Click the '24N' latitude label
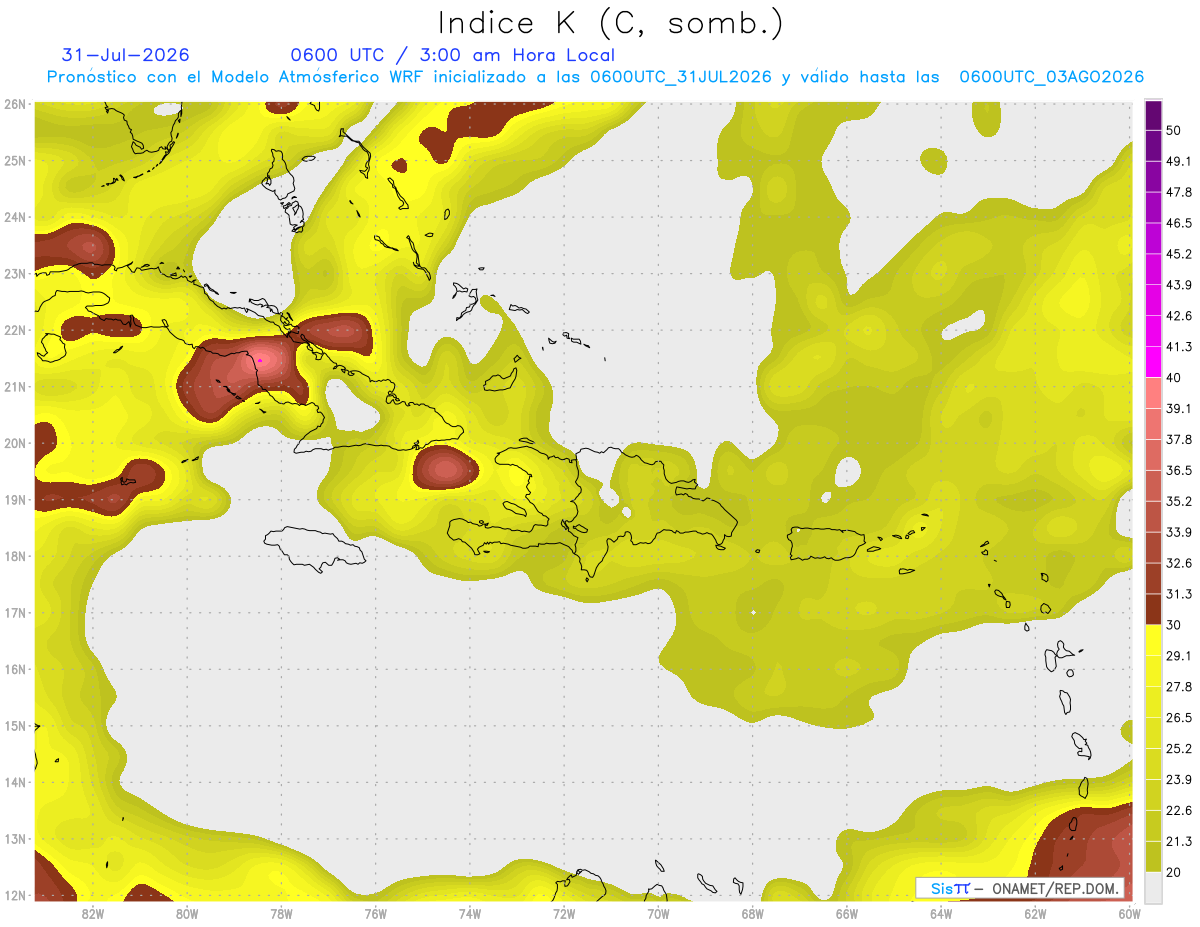 [x=15, y=217]
